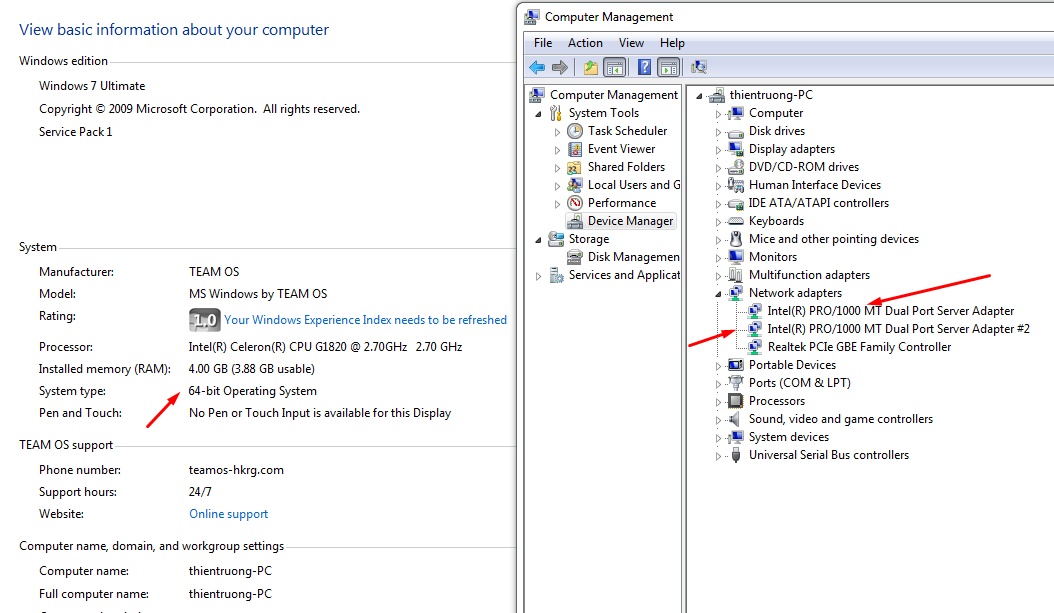The image size is (1054, 613).
Task: Click the Event Viewer icon
Action: [575, 149]
